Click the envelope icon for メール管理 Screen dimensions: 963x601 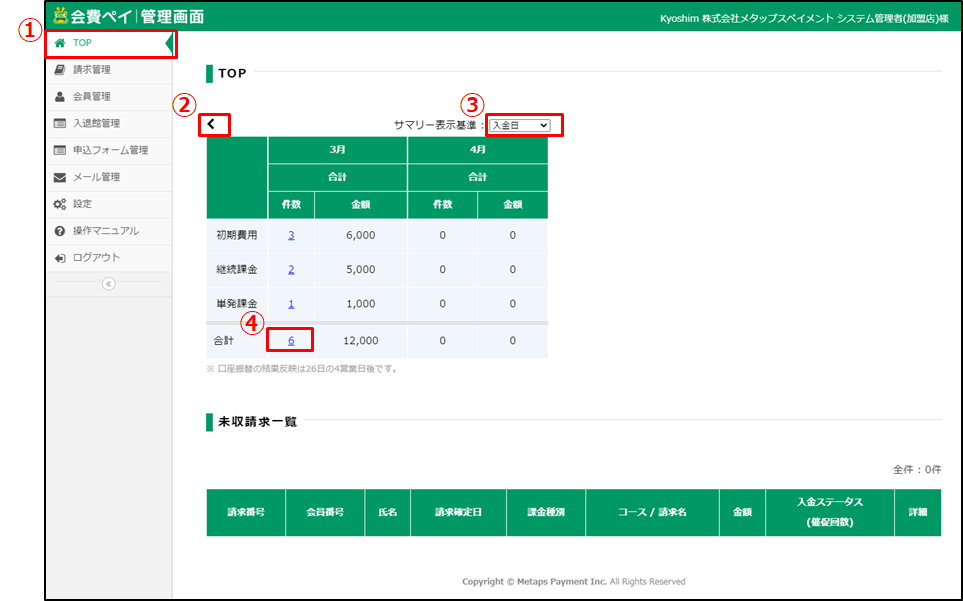pos(60,178)
